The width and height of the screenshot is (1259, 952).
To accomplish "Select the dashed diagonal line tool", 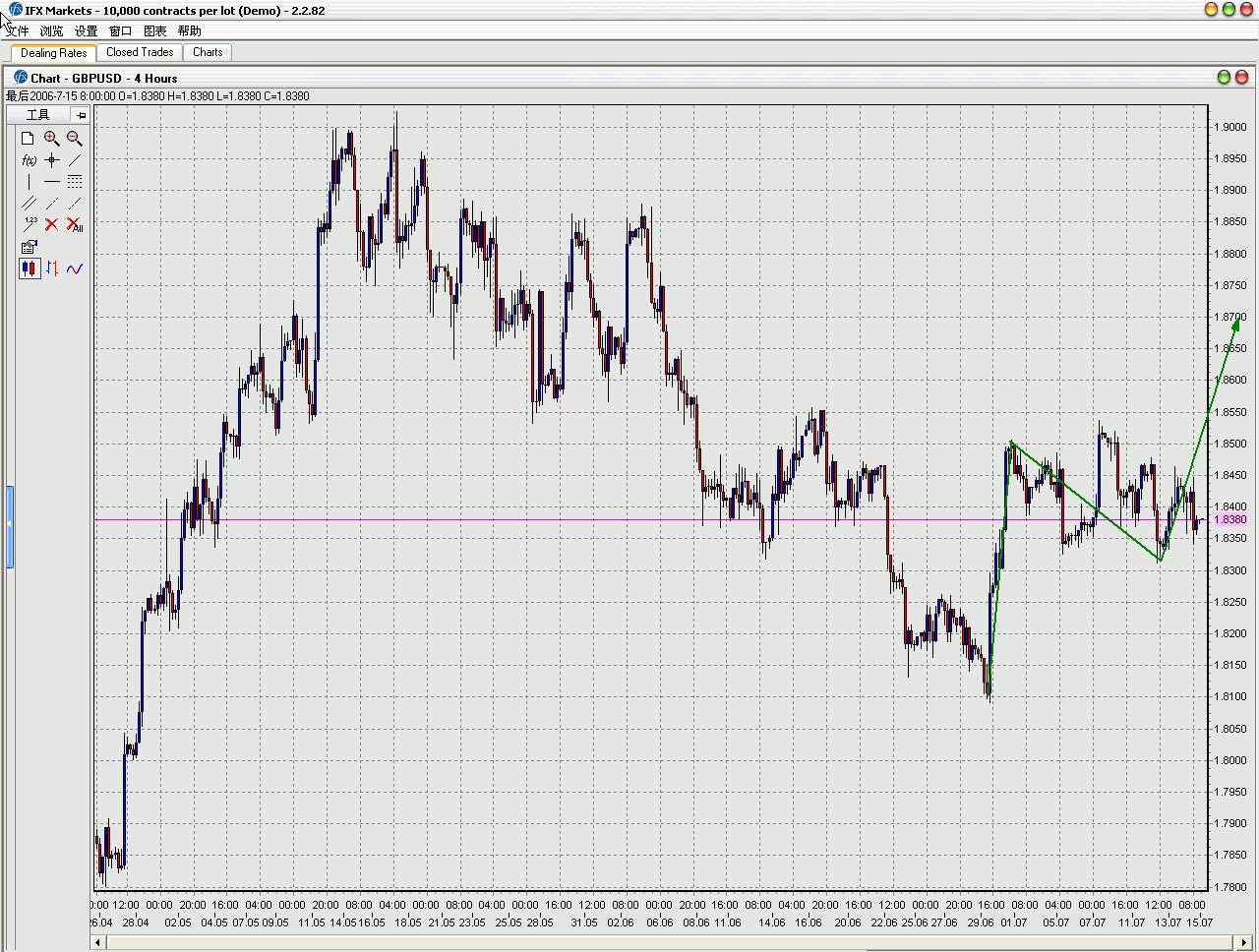I will click(x=51, y=204).
